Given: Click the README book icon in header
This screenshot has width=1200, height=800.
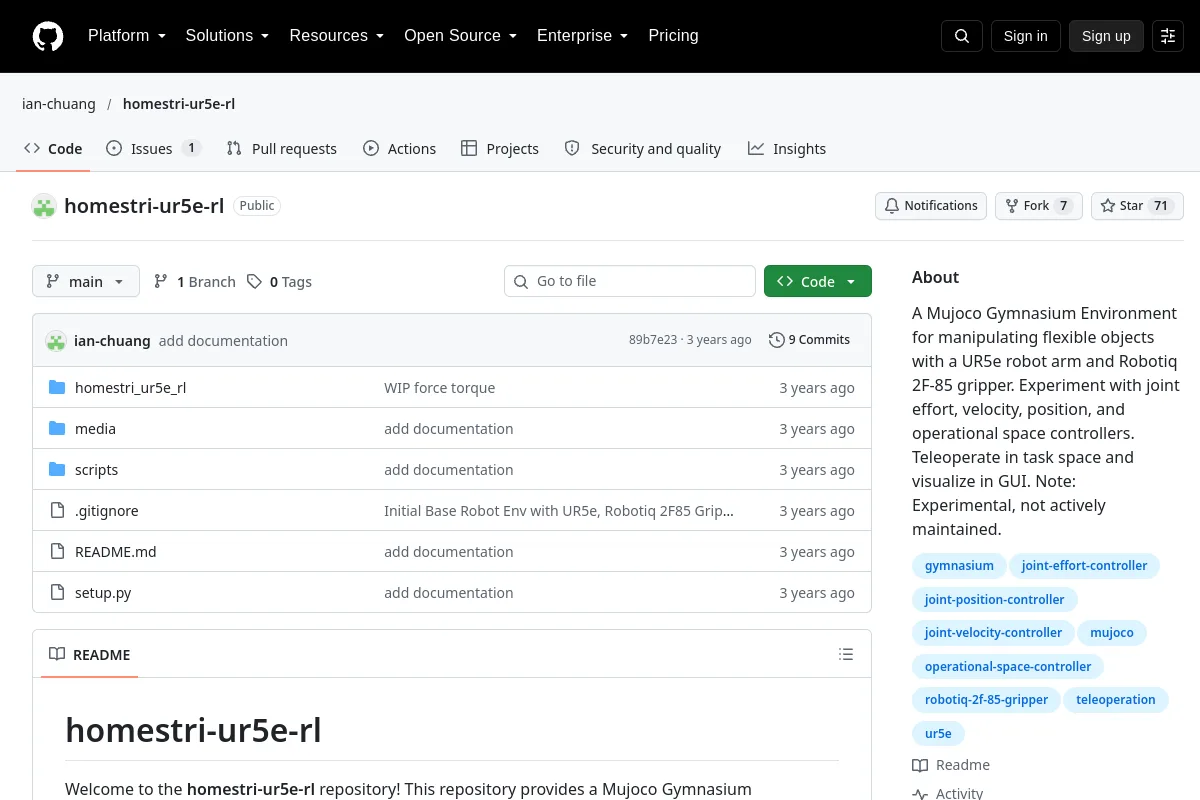Looking at the screenshot, I should coord(57,654).
